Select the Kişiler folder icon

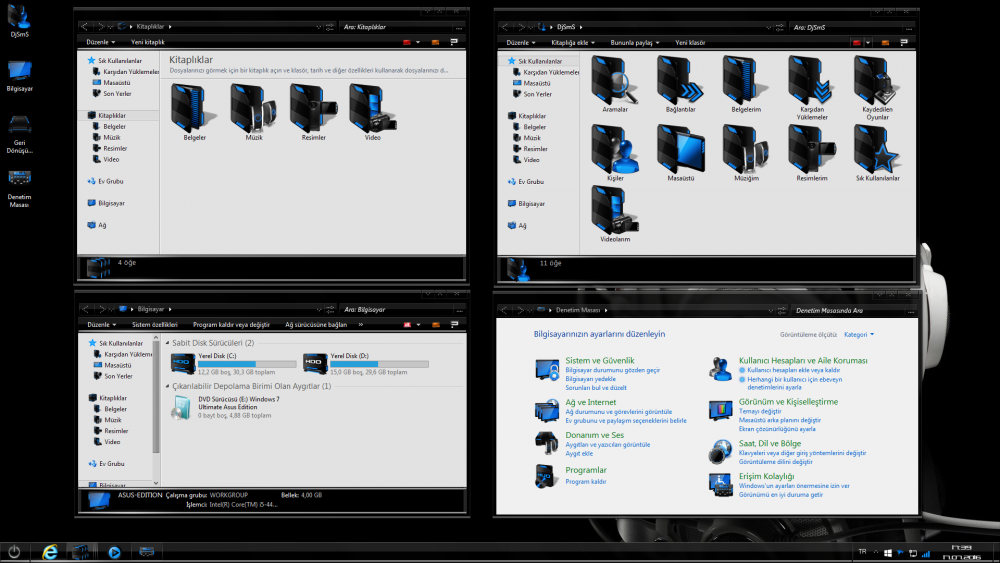(x=614, y=149)
